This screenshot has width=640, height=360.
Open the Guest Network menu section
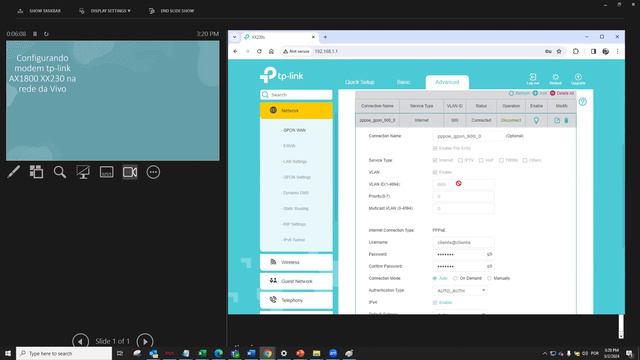[296, 281]
